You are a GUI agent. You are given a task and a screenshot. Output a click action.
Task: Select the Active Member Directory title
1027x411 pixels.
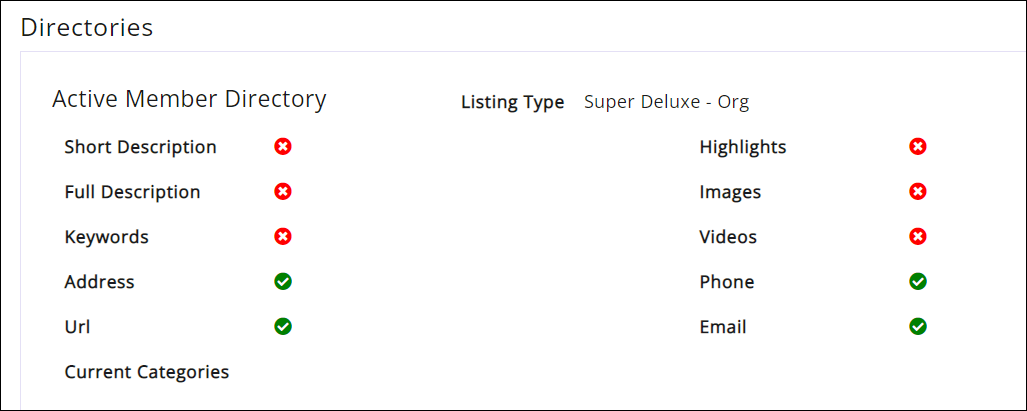189,99
